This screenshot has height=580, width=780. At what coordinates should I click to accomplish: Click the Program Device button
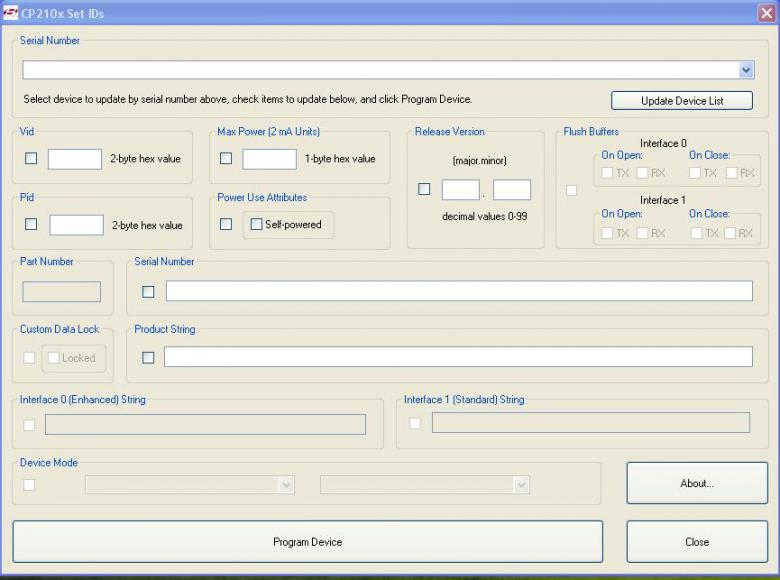[x=307, y=542]
